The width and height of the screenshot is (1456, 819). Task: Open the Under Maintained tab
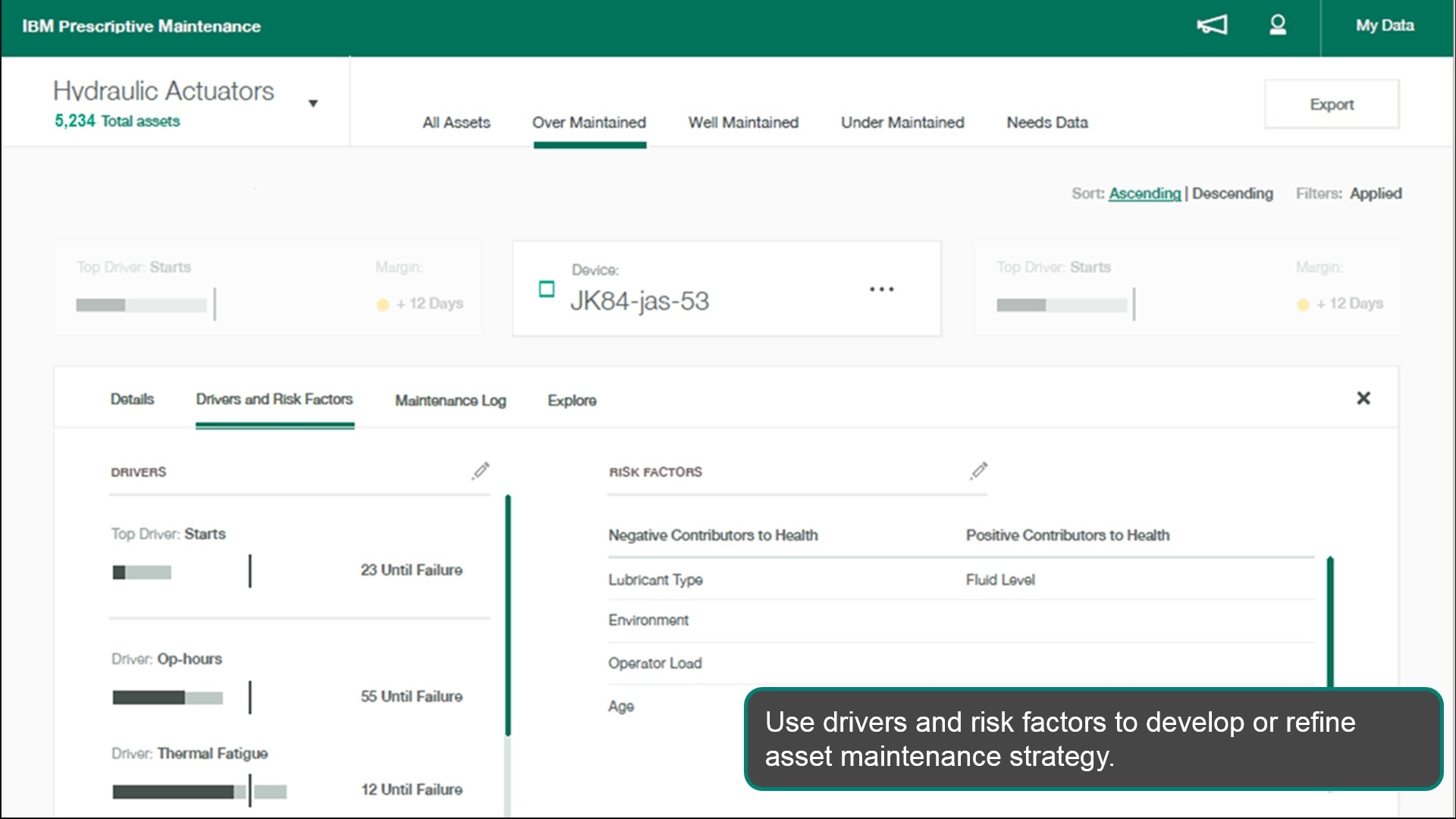tap(902, 122)
